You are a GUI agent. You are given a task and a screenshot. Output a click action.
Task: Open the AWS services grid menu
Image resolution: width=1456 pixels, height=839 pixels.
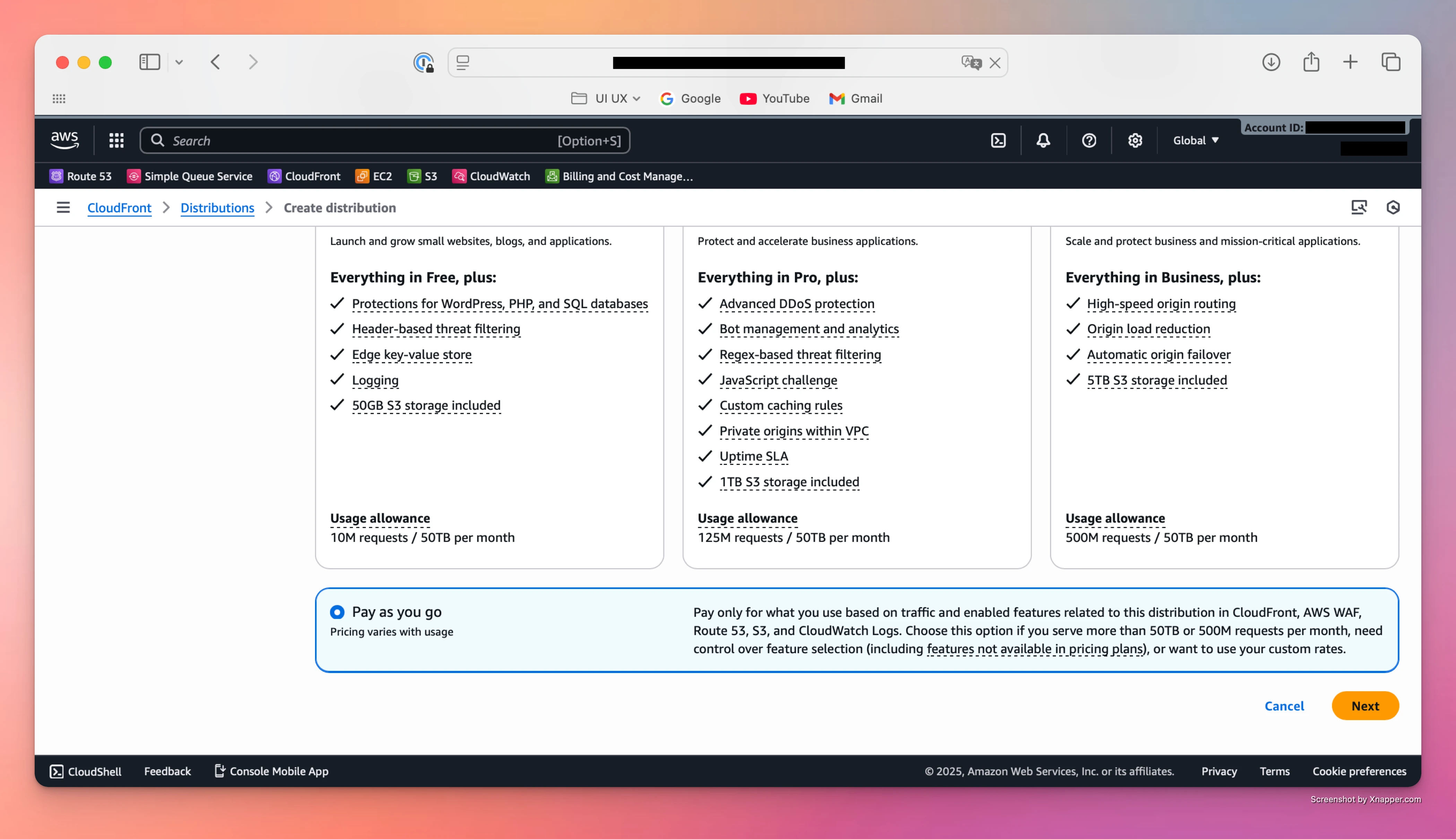116,141
